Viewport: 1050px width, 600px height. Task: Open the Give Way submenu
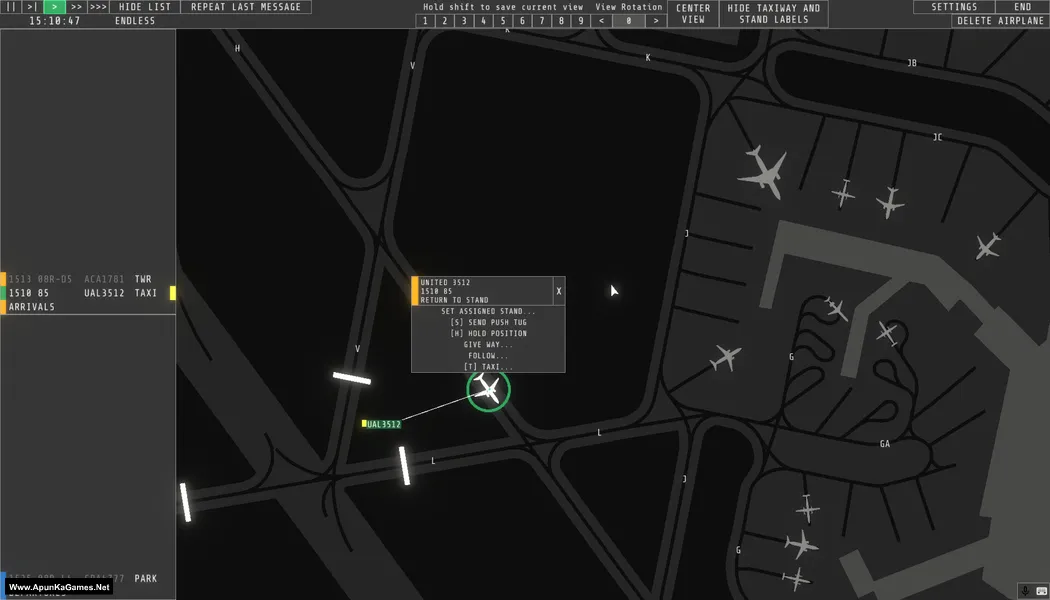click(x=488, y=345)
